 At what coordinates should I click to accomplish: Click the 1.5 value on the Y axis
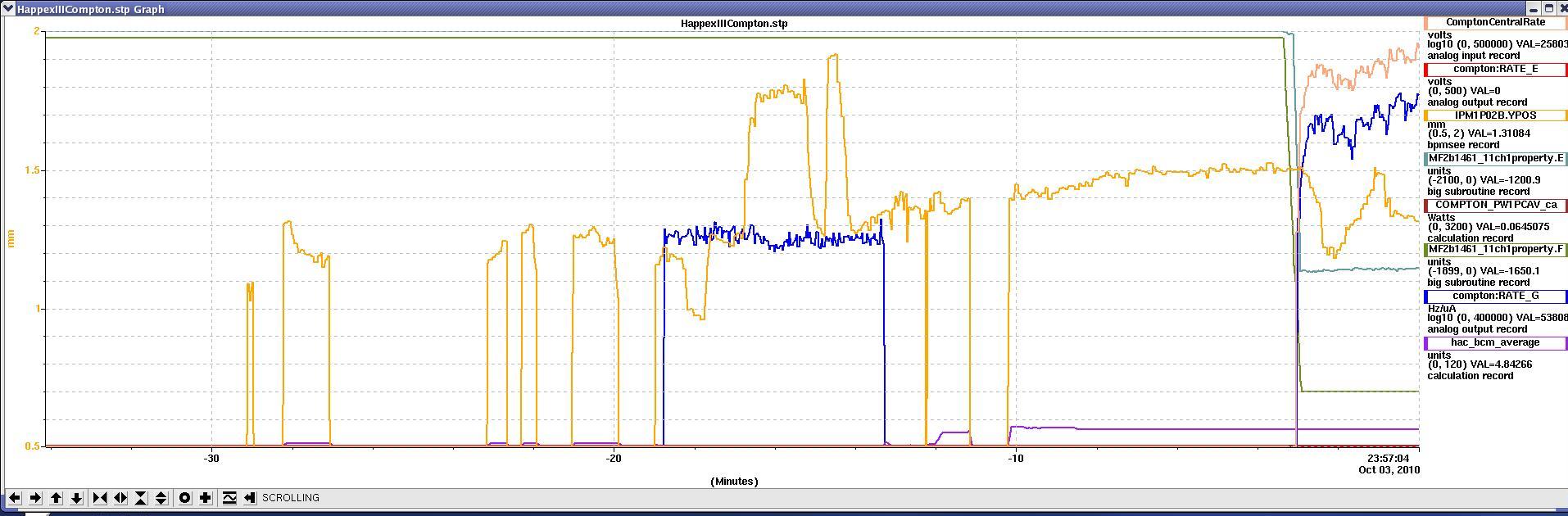[34, 170]
